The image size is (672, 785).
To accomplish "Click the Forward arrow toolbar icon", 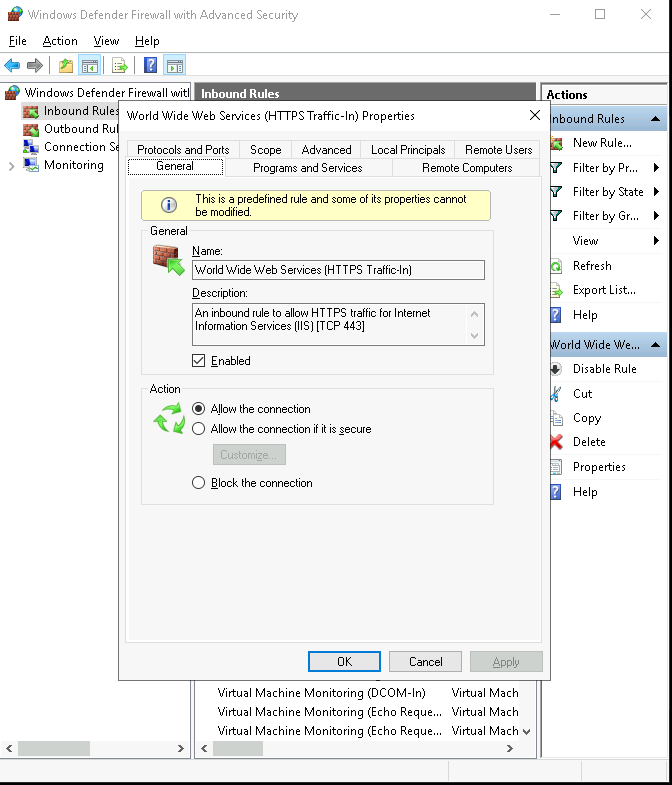I will click(35, 65).
